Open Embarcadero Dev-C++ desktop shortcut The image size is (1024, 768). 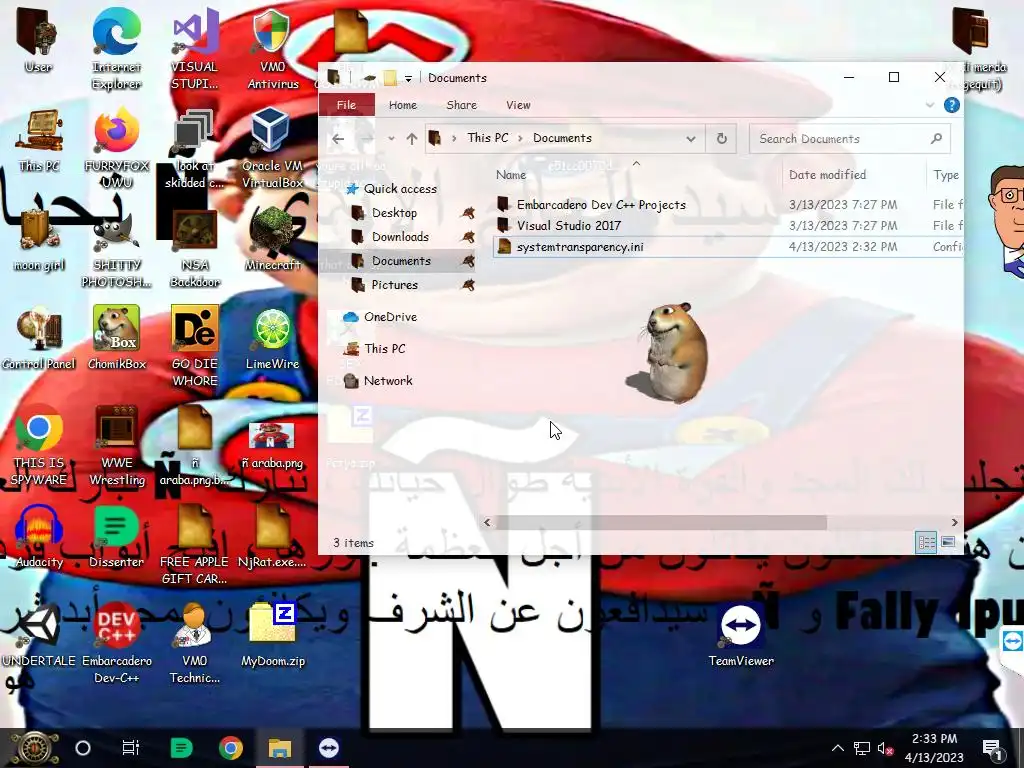point(117,644)
